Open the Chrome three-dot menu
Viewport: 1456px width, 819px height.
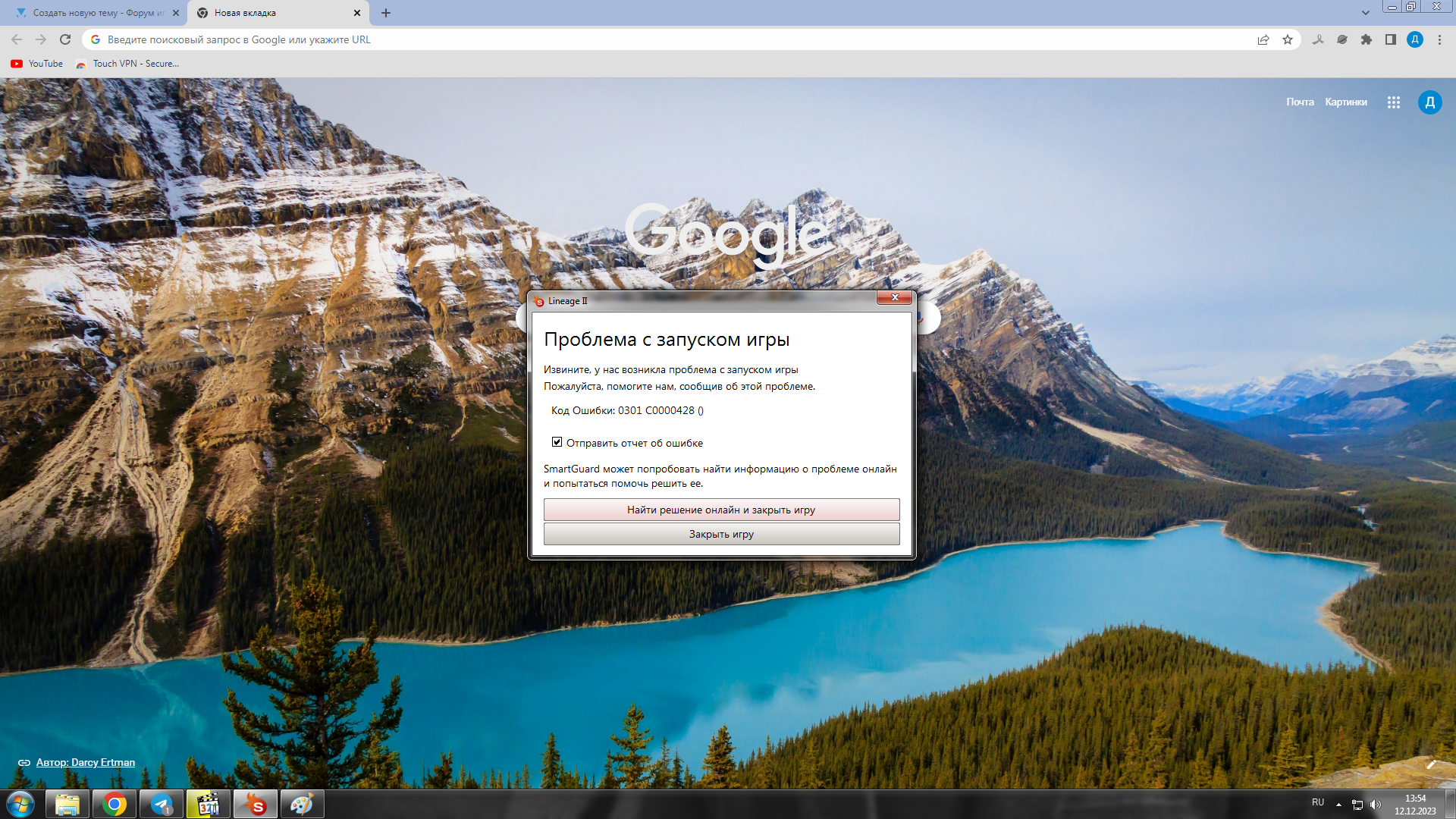[1439, 39]
